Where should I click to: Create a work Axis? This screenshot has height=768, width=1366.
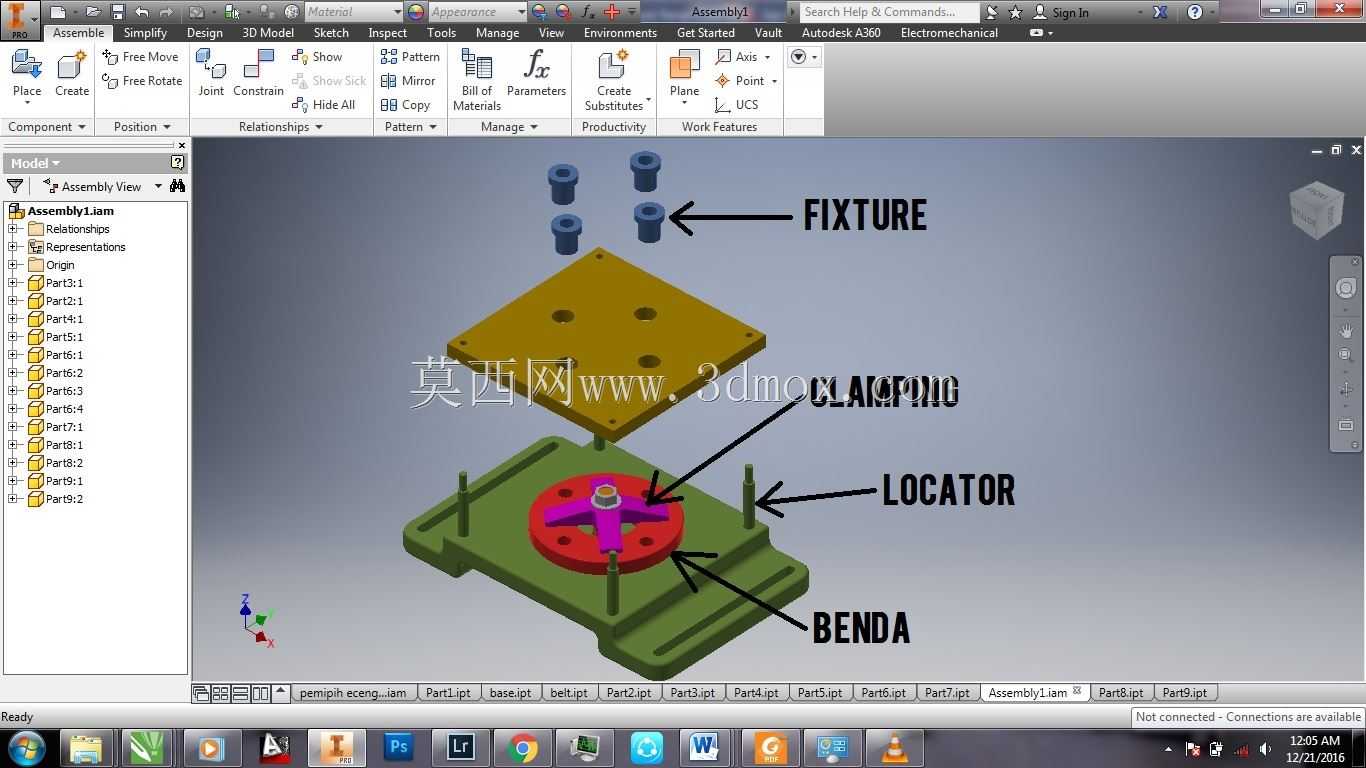(742, 57)
